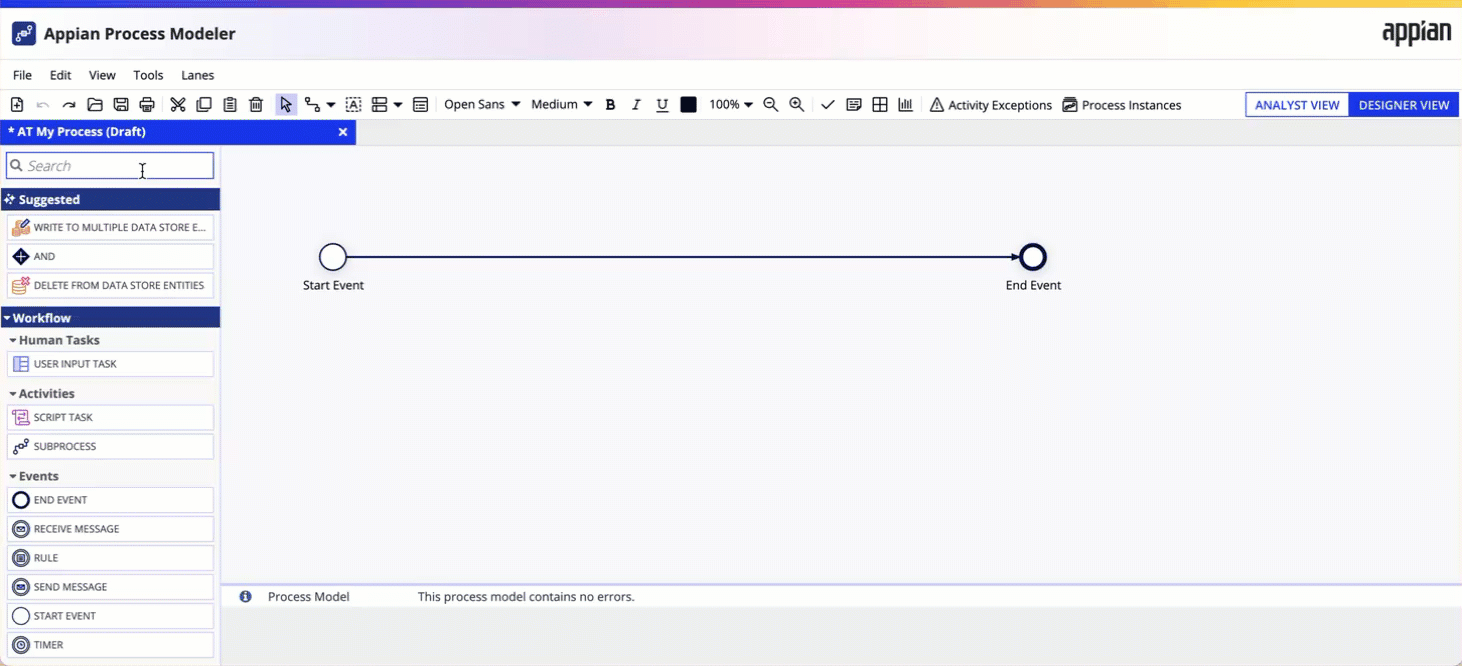Collapse the Human Tasks group
The width and height of the screenshot is (1462, 666).
point(55,340)
